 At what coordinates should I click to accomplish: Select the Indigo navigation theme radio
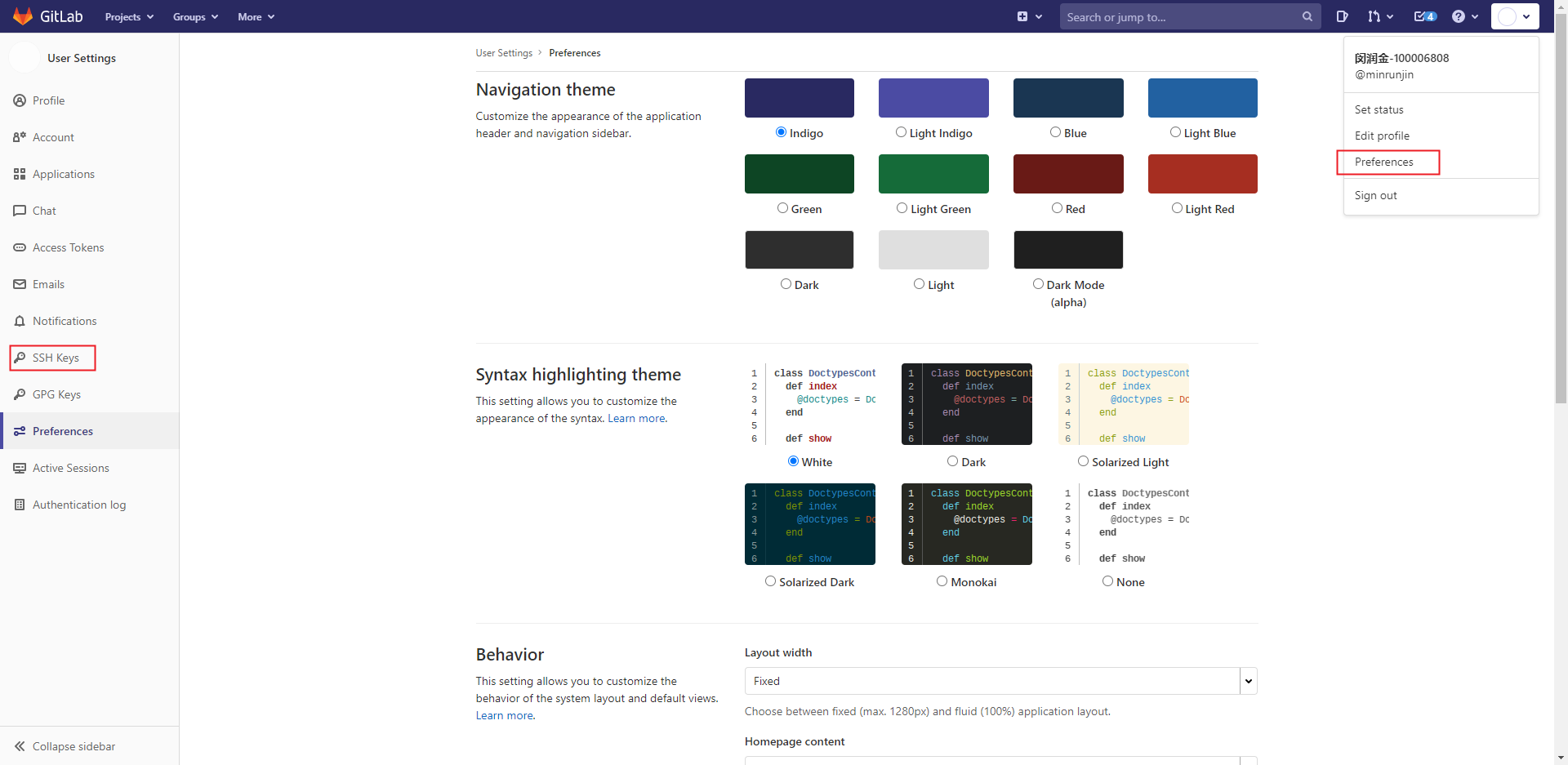coord(781,132)
